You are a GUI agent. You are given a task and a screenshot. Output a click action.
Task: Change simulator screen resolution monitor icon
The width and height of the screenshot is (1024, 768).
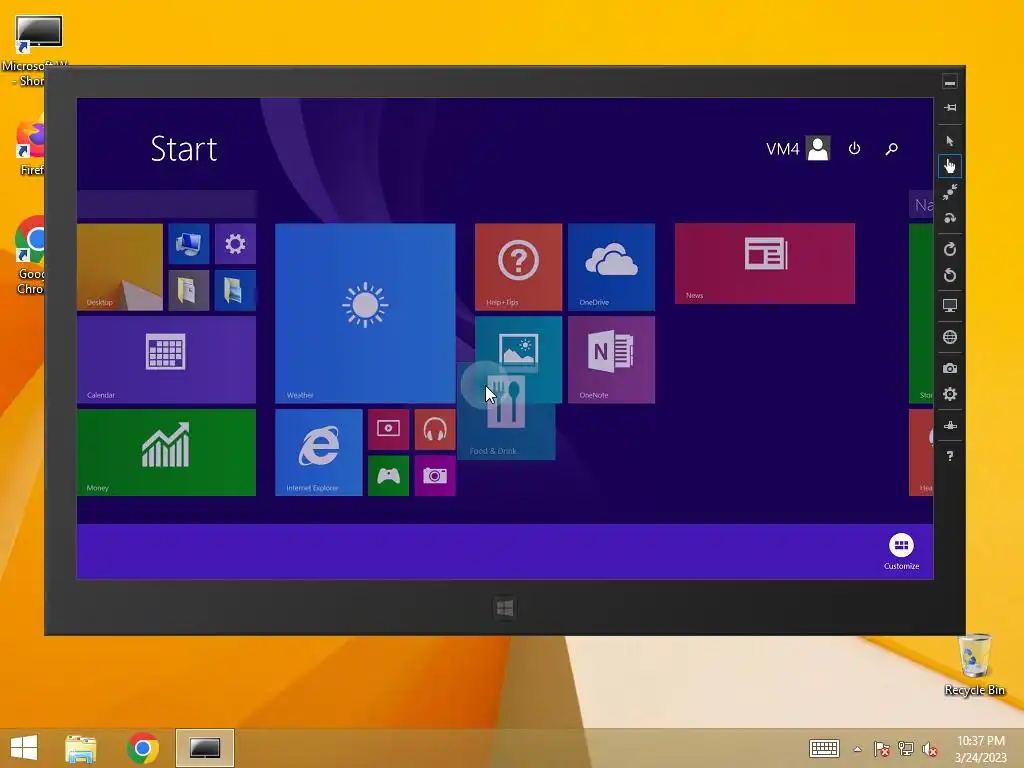click(950, 306)
